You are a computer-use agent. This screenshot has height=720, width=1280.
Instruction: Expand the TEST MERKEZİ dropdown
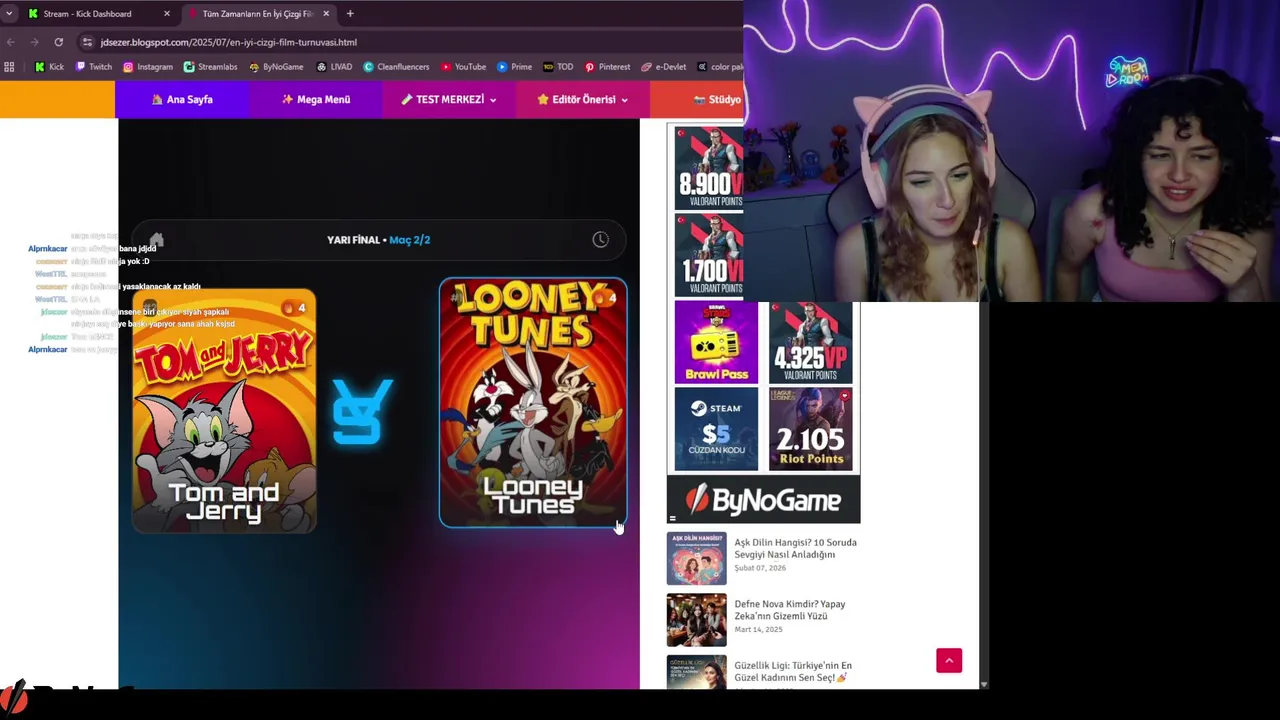click(x=449, y=99)
